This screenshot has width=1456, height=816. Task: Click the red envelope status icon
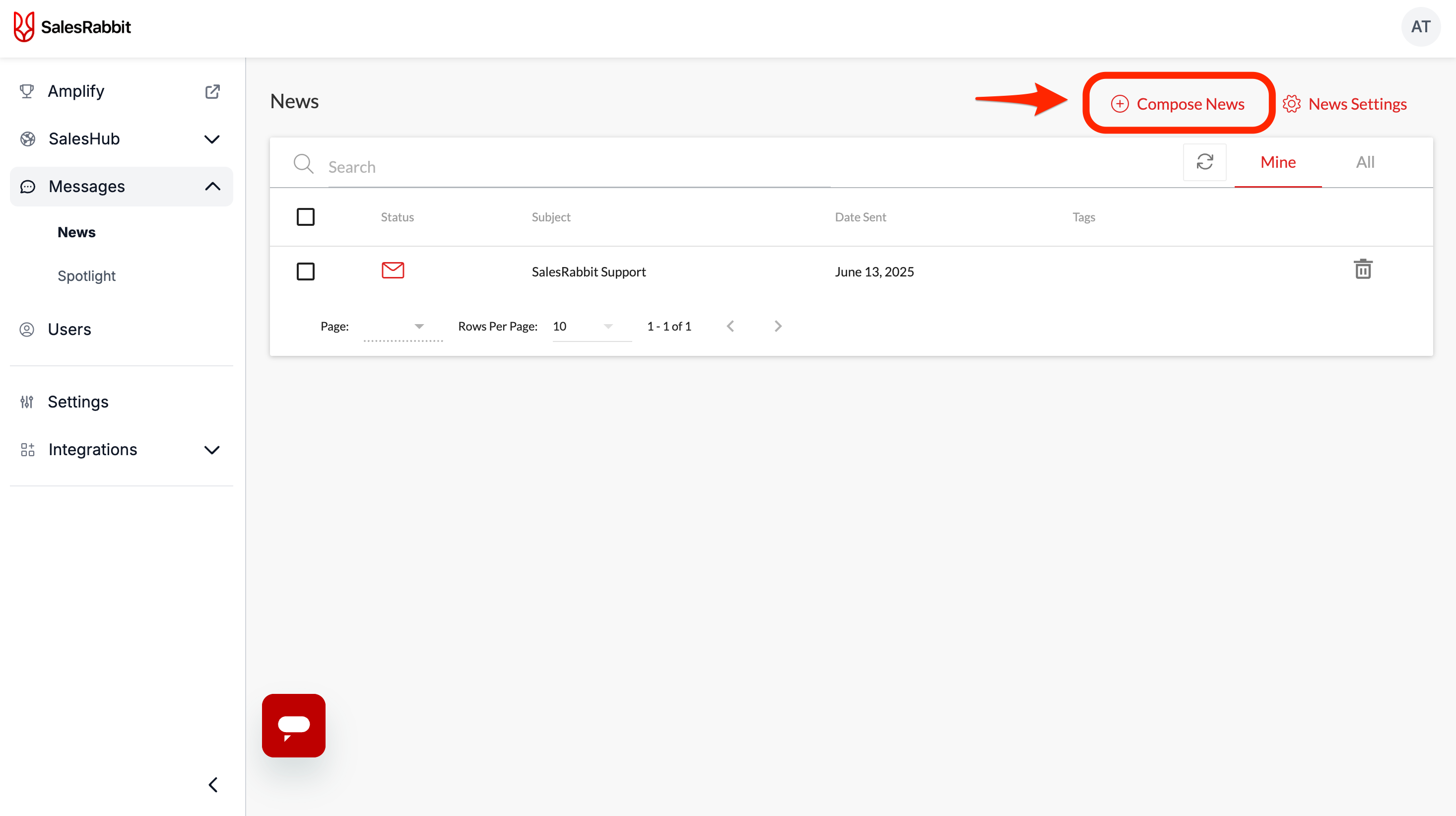(x=393, y=271)
